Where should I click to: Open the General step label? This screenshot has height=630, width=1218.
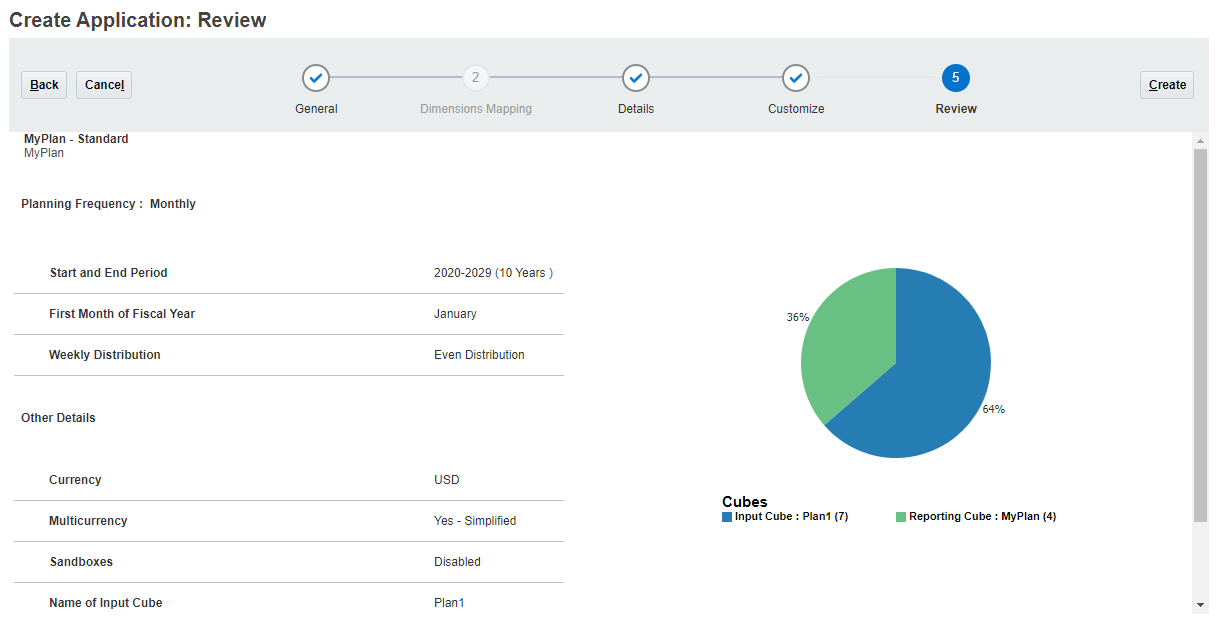316,109
